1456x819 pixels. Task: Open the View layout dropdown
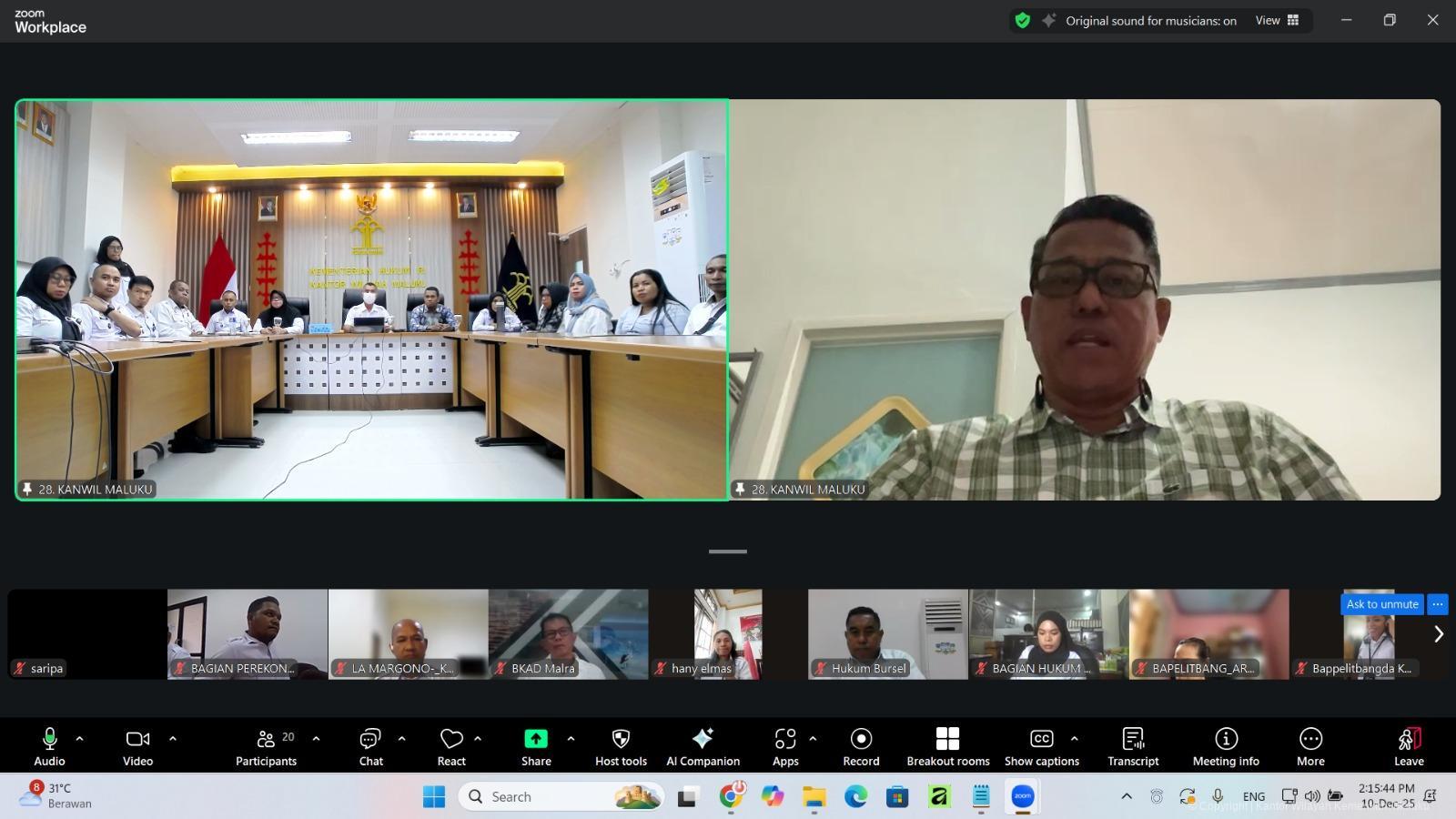tap(1277, 20)
